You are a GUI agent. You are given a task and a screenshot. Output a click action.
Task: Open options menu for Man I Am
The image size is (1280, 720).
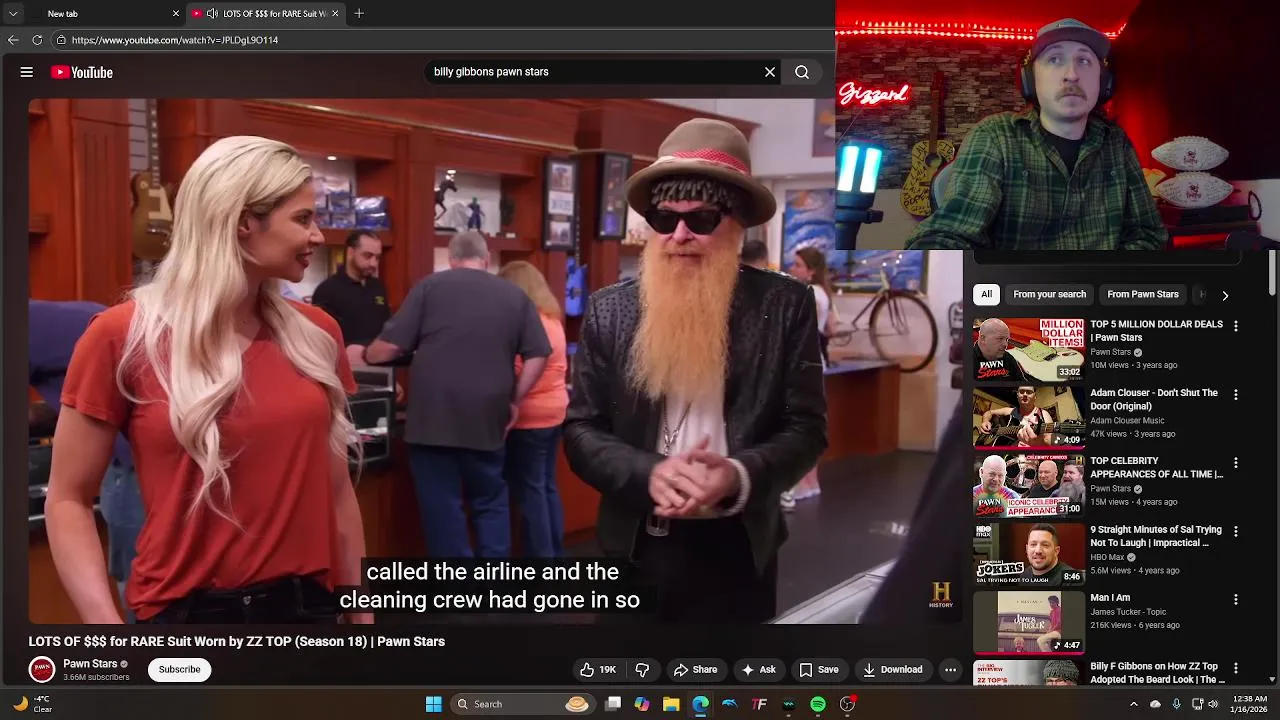click(1236, 599)
